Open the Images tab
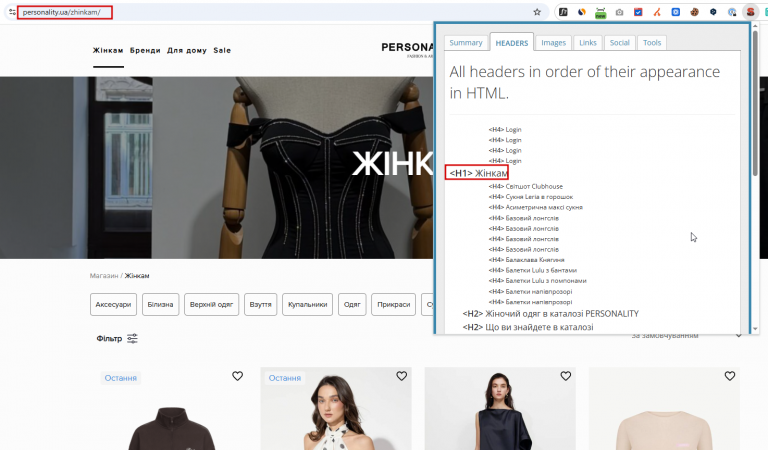The height and width of the screenshot is (450, 768). point(553,43)
